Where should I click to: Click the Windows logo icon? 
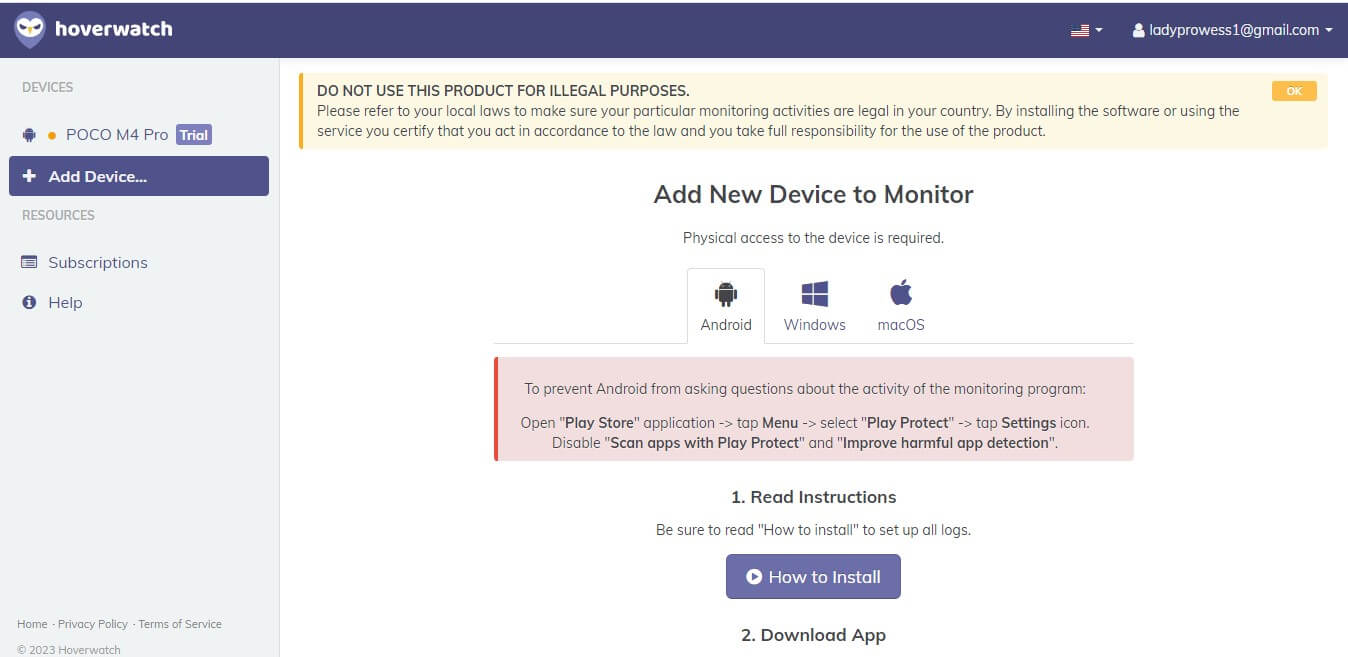point(815,294)
